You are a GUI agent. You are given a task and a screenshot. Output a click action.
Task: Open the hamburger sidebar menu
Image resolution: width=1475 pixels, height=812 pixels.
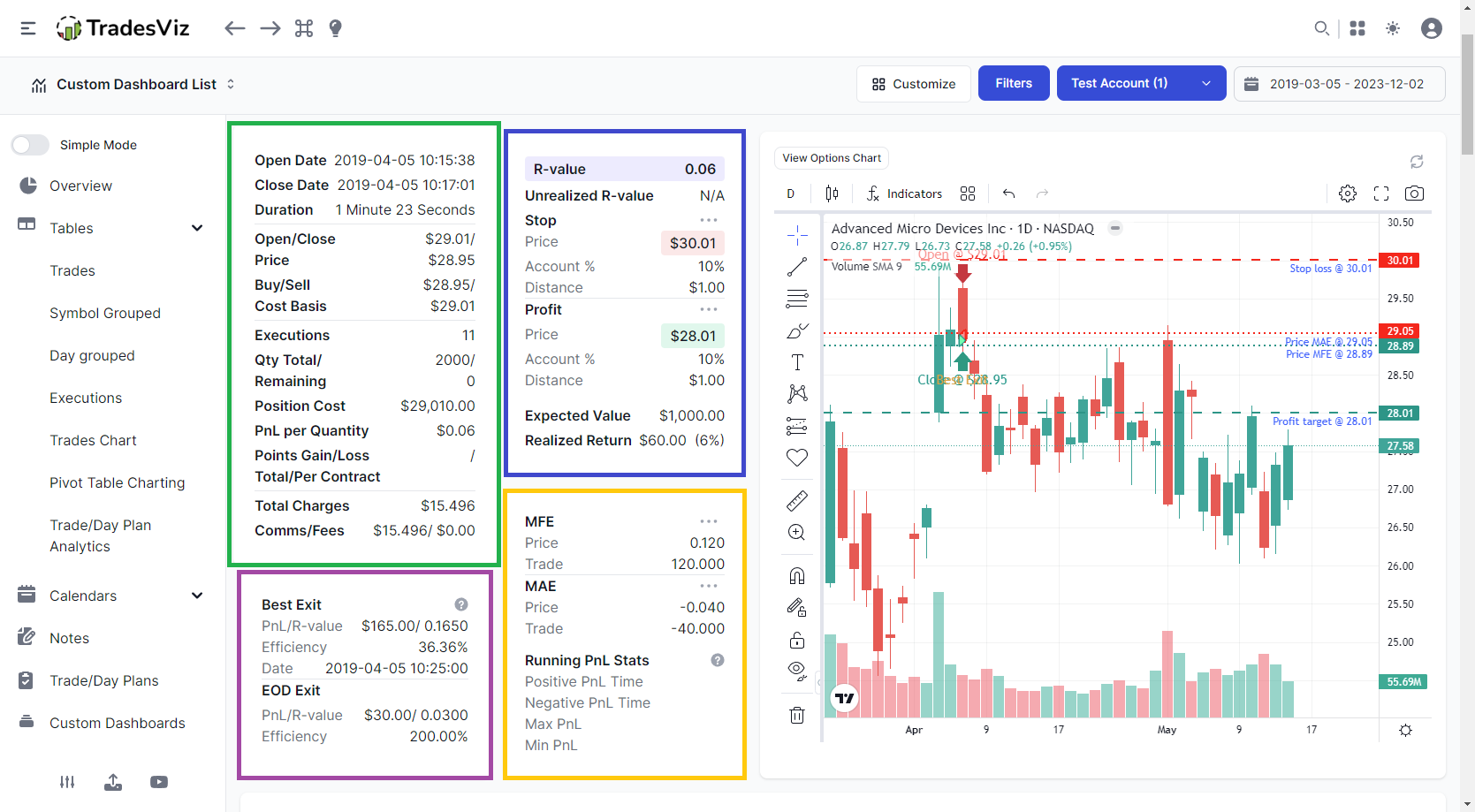[28, 28]
